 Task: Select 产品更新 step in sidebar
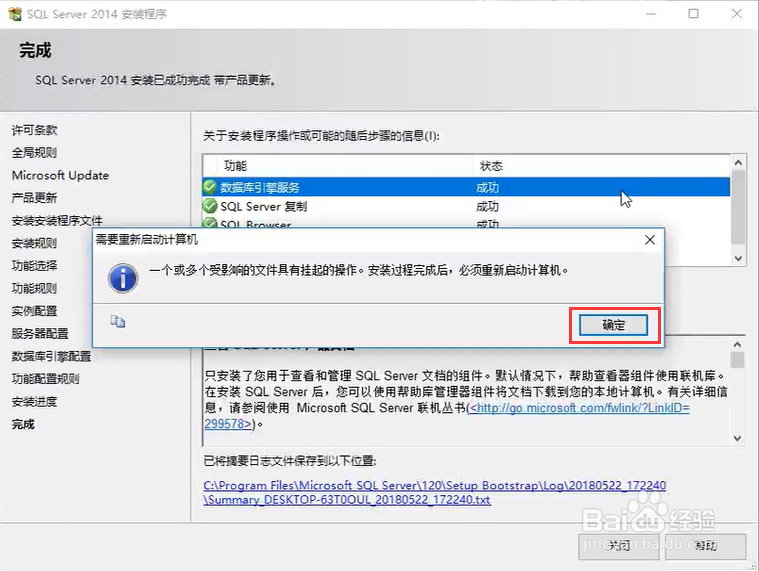coord(34,198)
